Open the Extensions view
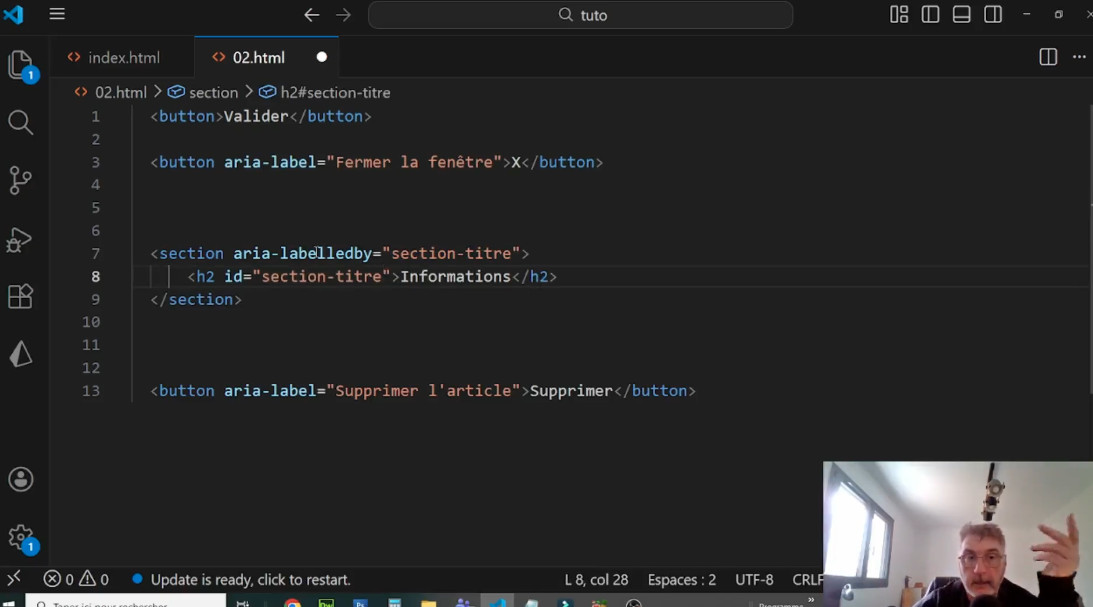Viewport: 1093px width, 607px height. coord(20,297)
